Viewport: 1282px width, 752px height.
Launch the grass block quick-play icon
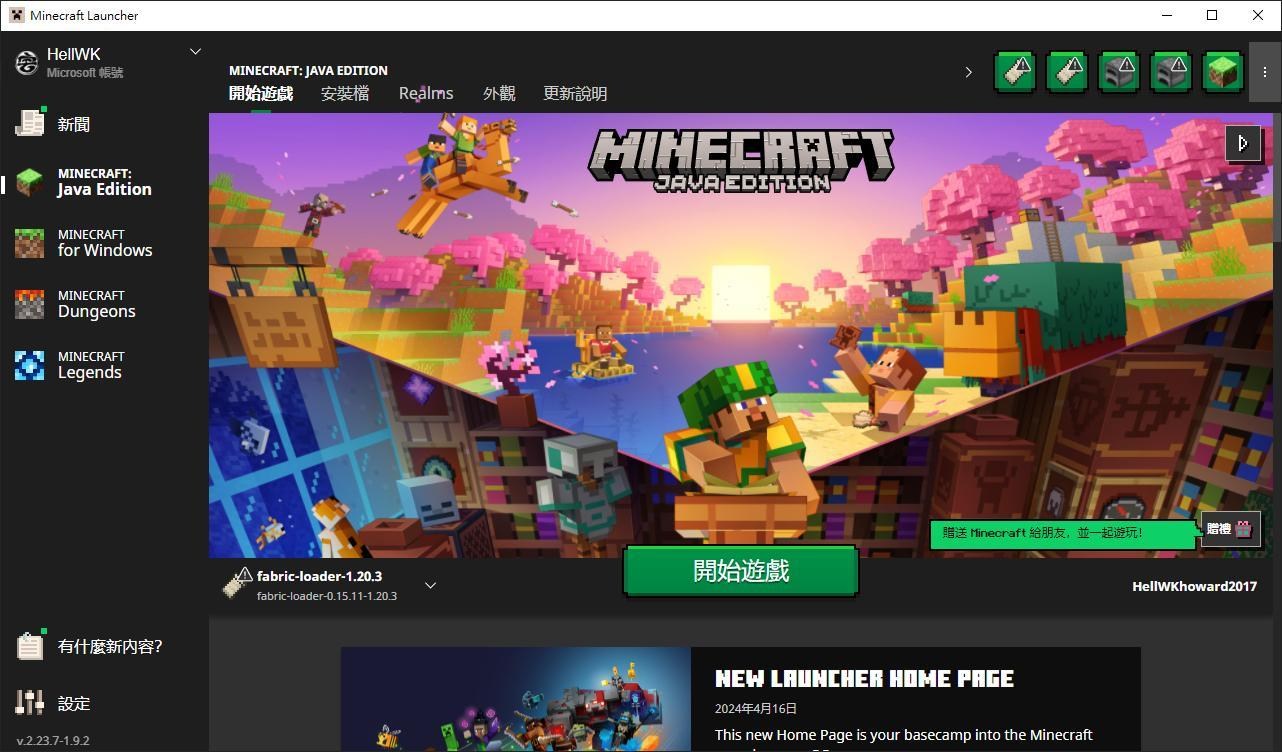(1222, 72)
